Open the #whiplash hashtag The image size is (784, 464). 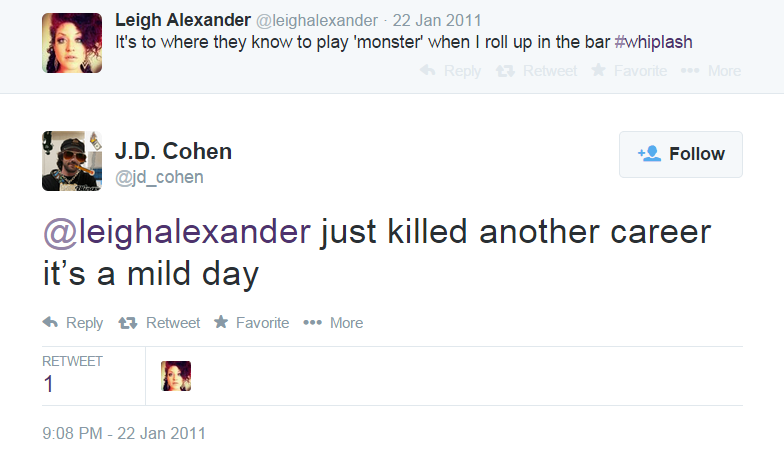[x=649, y=42]
